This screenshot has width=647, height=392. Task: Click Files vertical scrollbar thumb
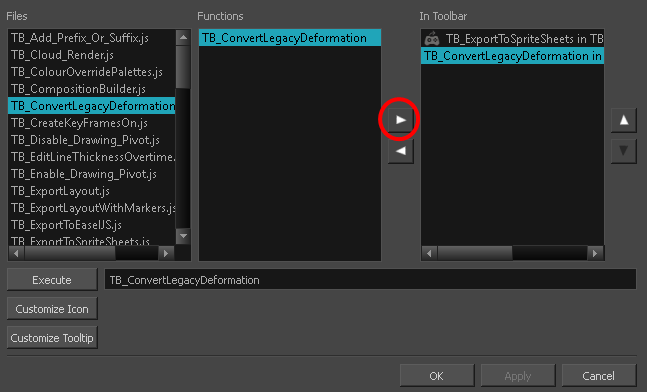tap(183, 67)
